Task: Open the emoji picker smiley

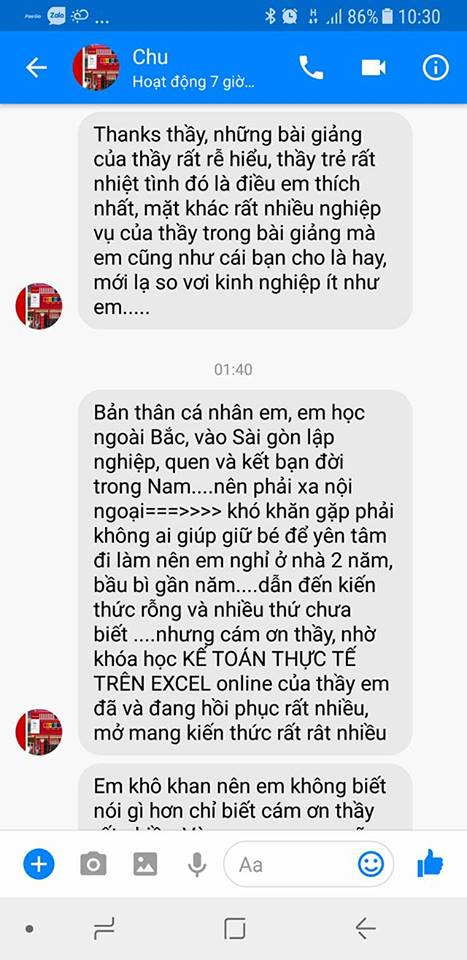Action: tap(371, 864)
